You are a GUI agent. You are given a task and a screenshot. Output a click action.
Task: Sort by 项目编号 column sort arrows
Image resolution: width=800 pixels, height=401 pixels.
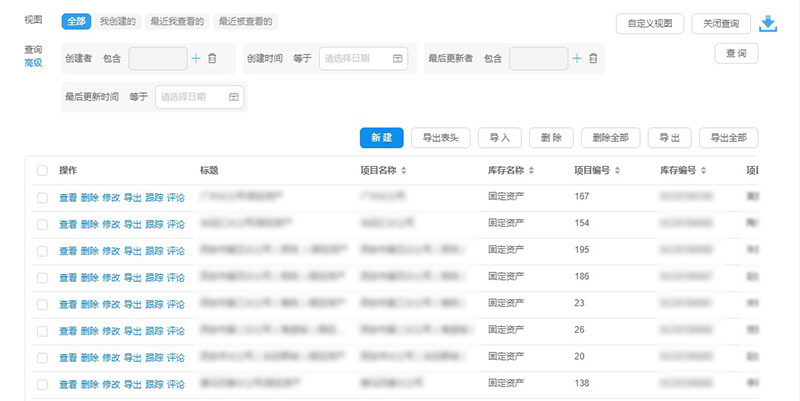pyautogui.click(x=618, y=171)
